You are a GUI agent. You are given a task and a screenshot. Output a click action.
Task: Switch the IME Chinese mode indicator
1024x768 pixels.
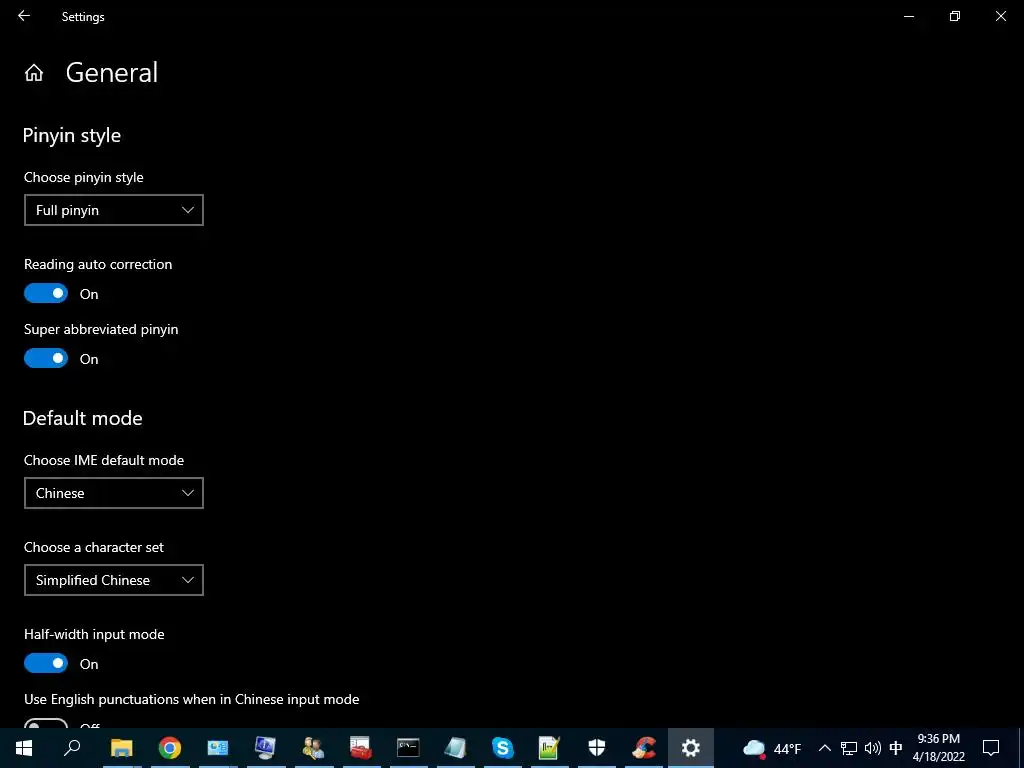click(x=896, y=748)
